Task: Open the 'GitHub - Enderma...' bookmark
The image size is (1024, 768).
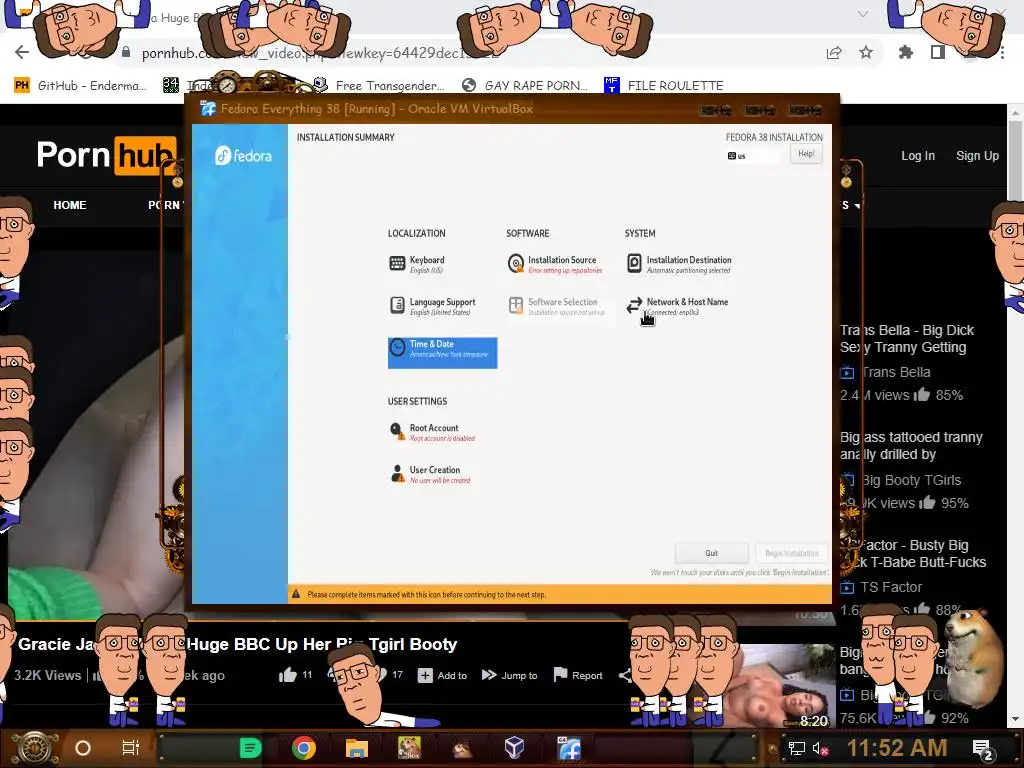Action: coord(81,86)
